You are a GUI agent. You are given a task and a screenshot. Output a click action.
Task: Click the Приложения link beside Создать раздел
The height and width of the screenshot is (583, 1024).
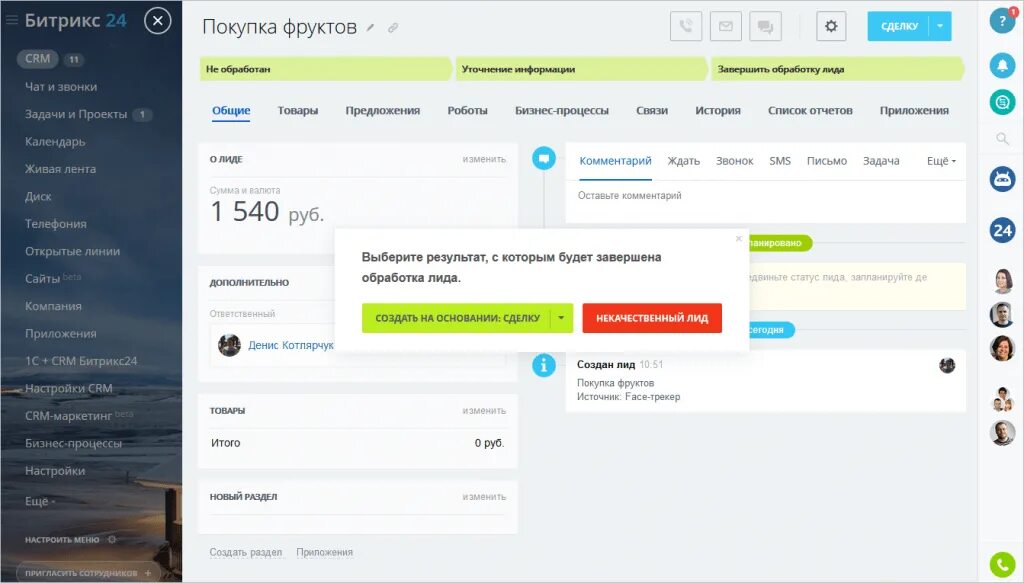pyautogui.click(x=325, y=552)
